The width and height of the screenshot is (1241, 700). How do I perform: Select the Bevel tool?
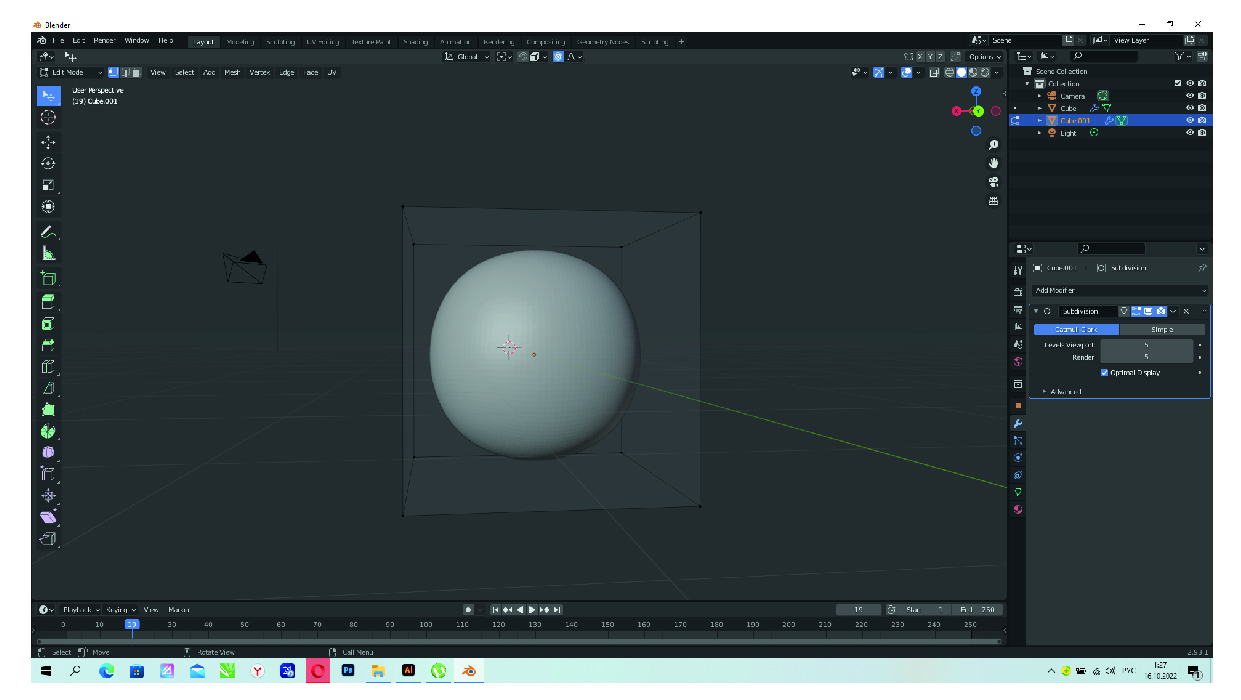point(48,345)
